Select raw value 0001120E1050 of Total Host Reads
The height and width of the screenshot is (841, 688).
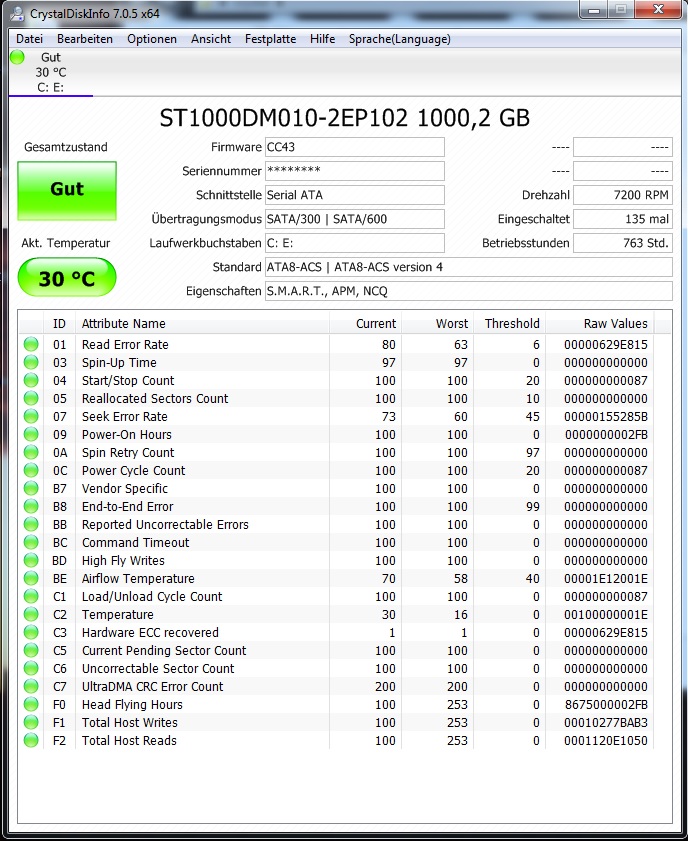click(x=606, y=740)
